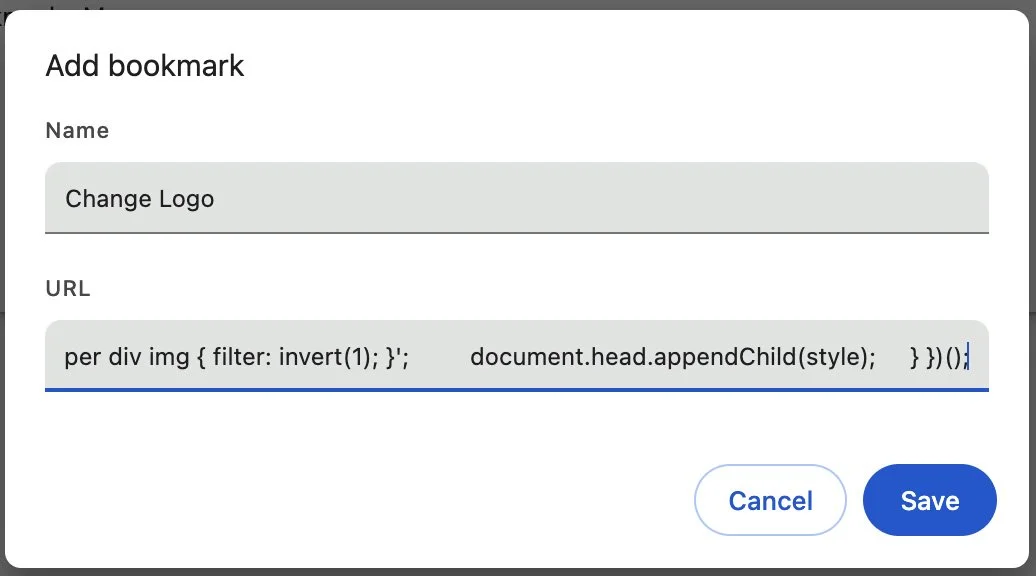Click the dimmed backdrop above the dialog
The height and width of the screenshot is (576, 1036).
(518, 4)
